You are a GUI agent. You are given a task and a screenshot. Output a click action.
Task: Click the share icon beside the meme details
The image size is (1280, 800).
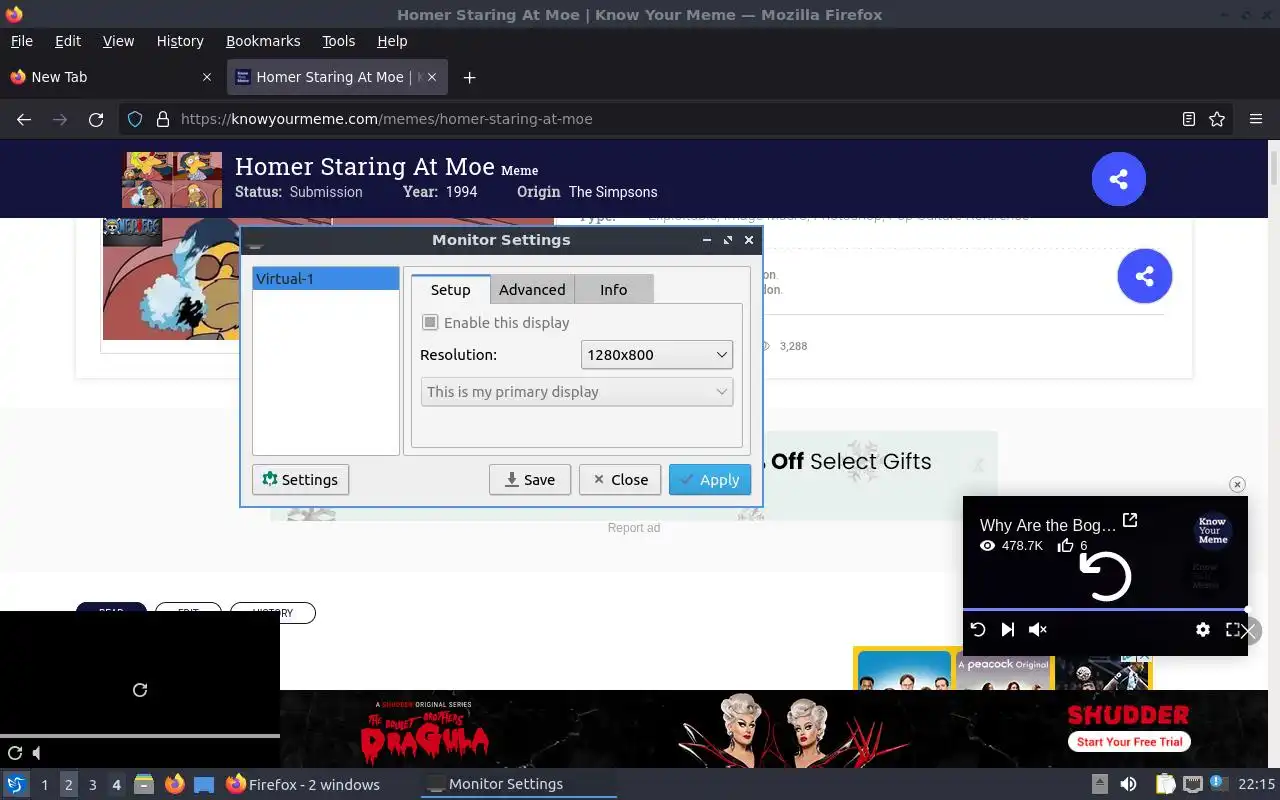1144,276
